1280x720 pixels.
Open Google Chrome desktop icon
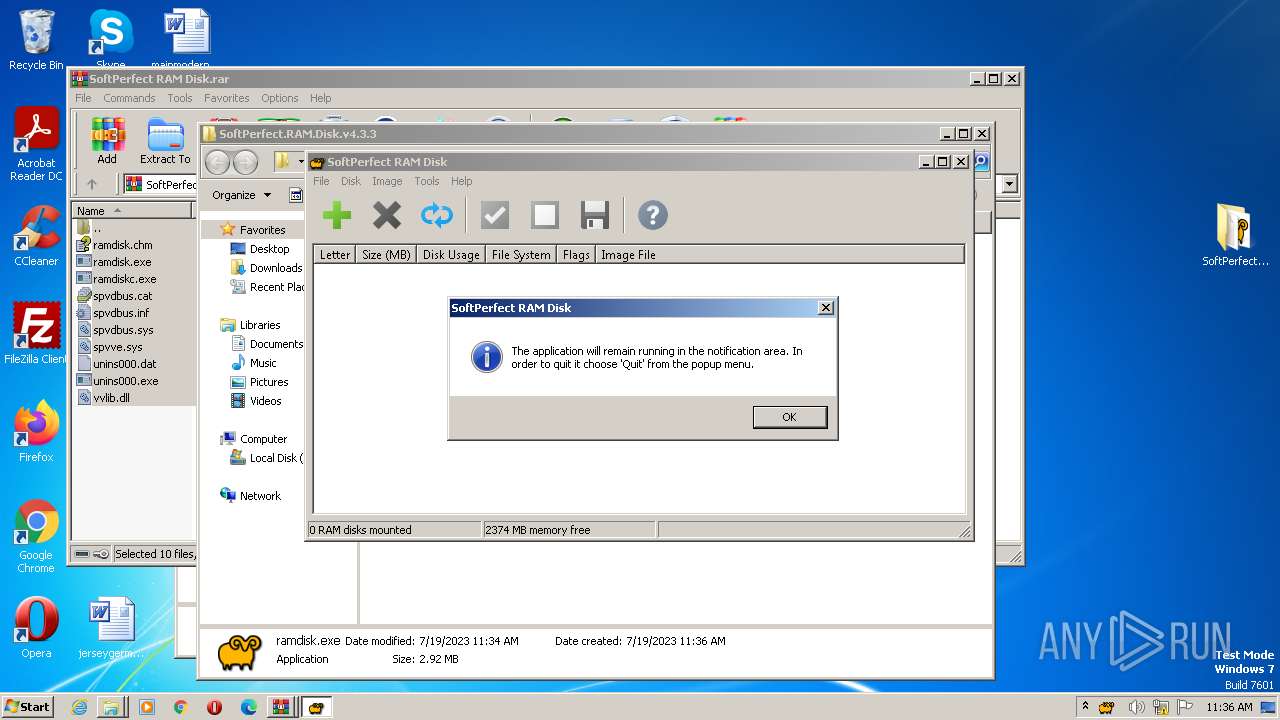[36, 536]
